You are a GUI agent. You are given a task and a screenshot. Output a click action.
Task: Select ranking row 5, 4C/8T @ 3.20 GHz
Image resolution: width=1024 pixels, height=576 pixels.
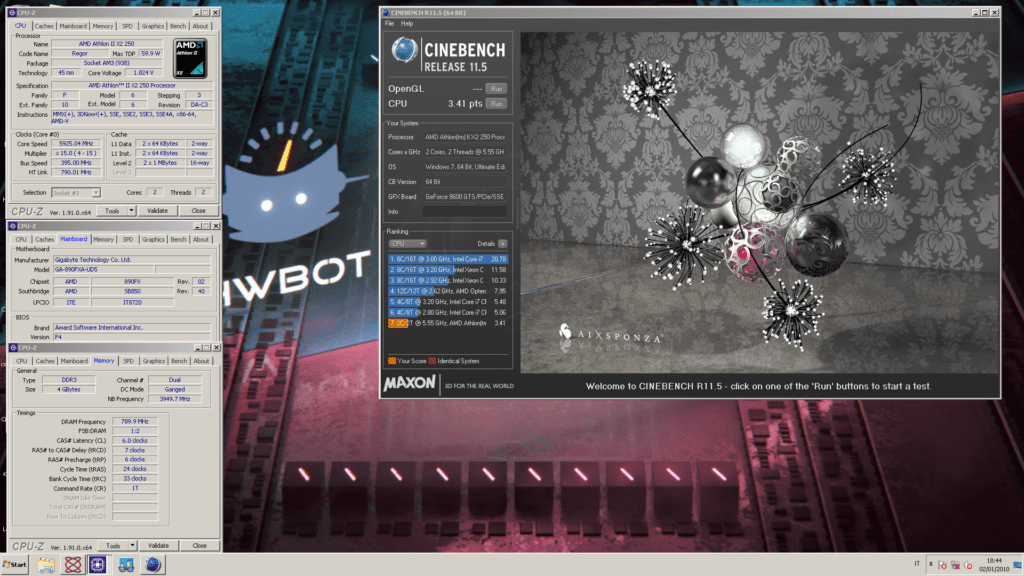(x=447, y=302)
